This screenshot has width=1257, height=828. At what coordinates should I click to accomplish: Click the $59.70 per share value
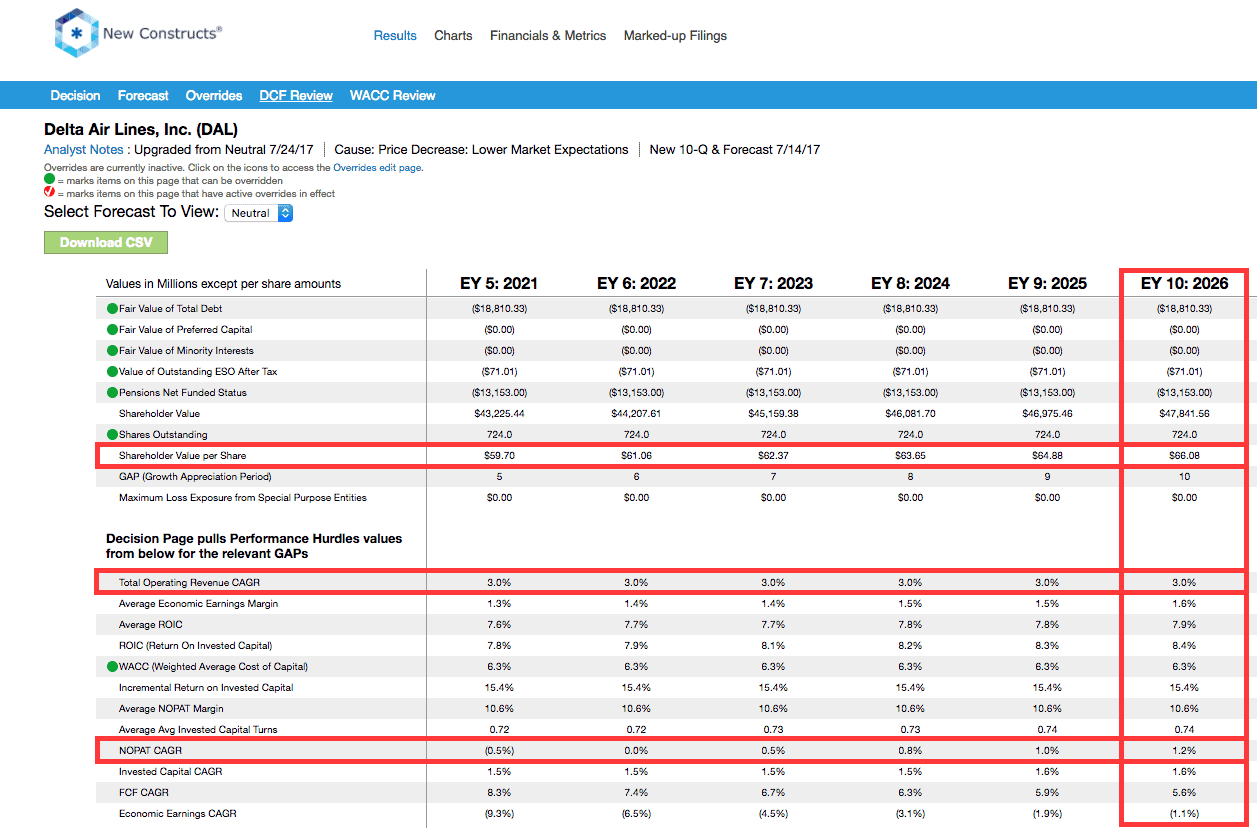coord(499,456)
